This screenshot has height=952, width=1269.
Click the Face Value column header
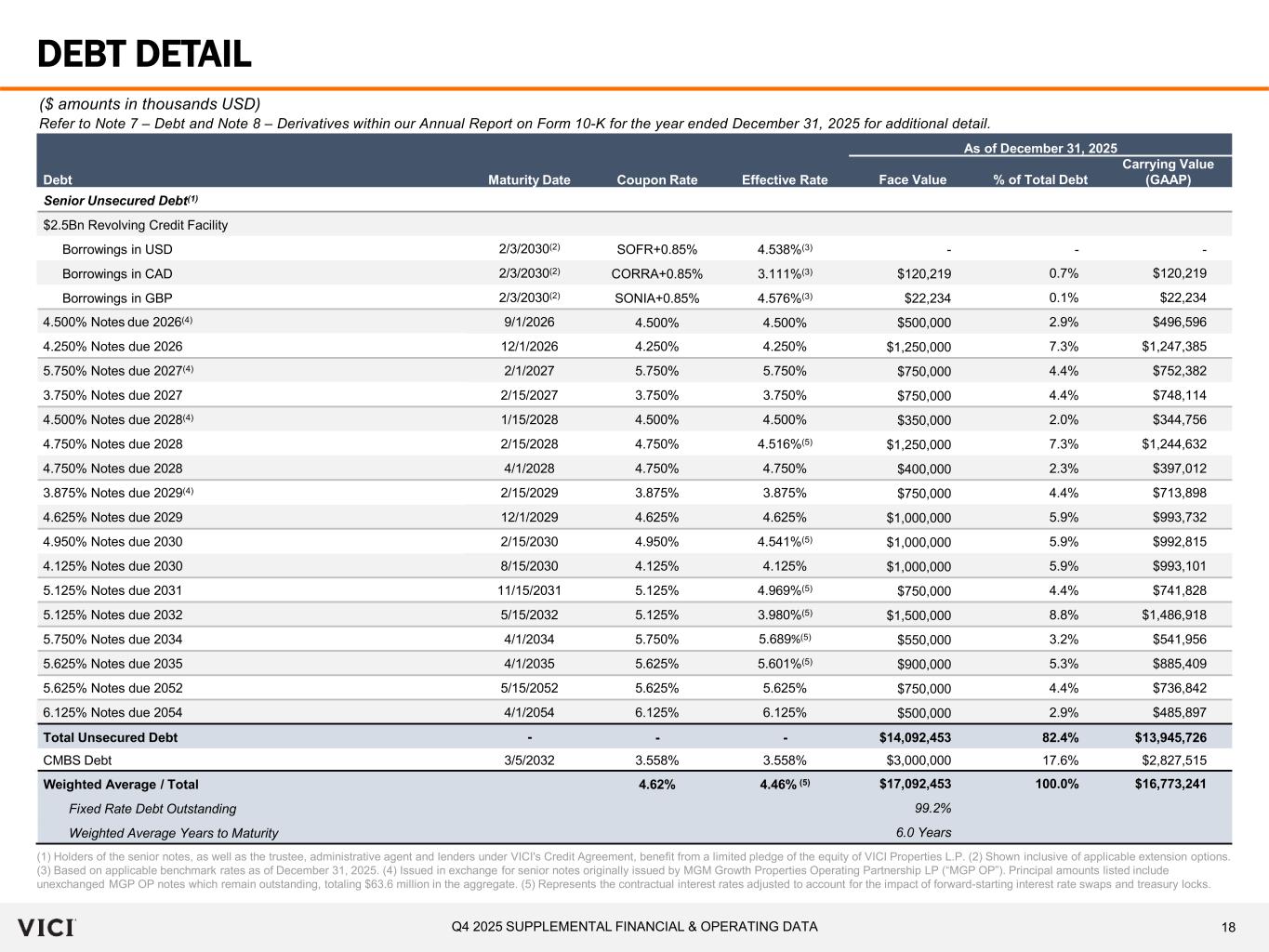click(912, 180)
